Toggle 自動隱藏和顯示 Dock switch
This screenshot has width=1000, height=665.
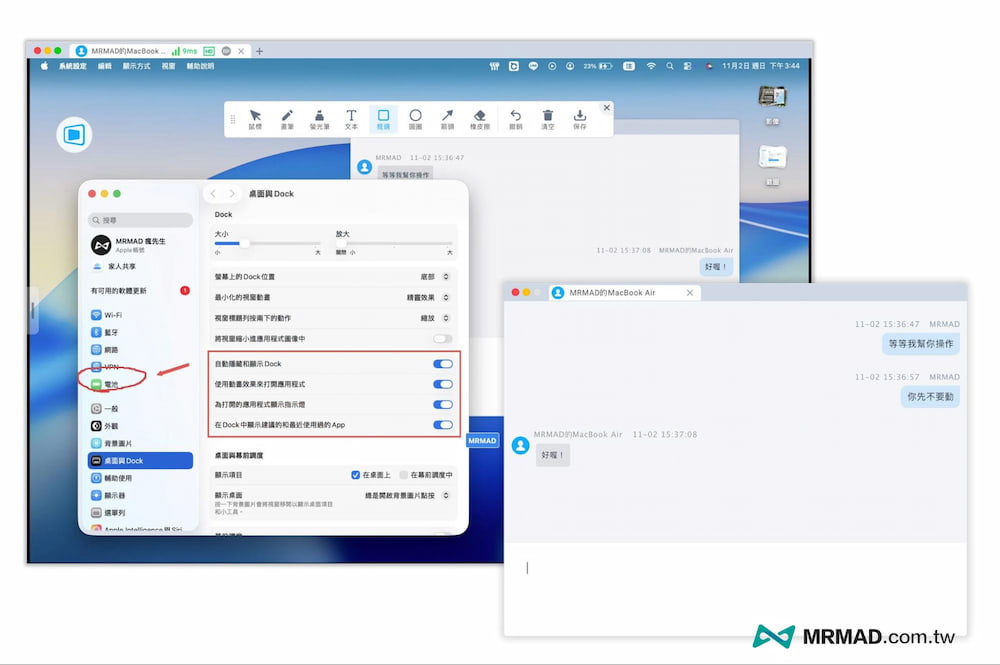(x=442, y=364)
